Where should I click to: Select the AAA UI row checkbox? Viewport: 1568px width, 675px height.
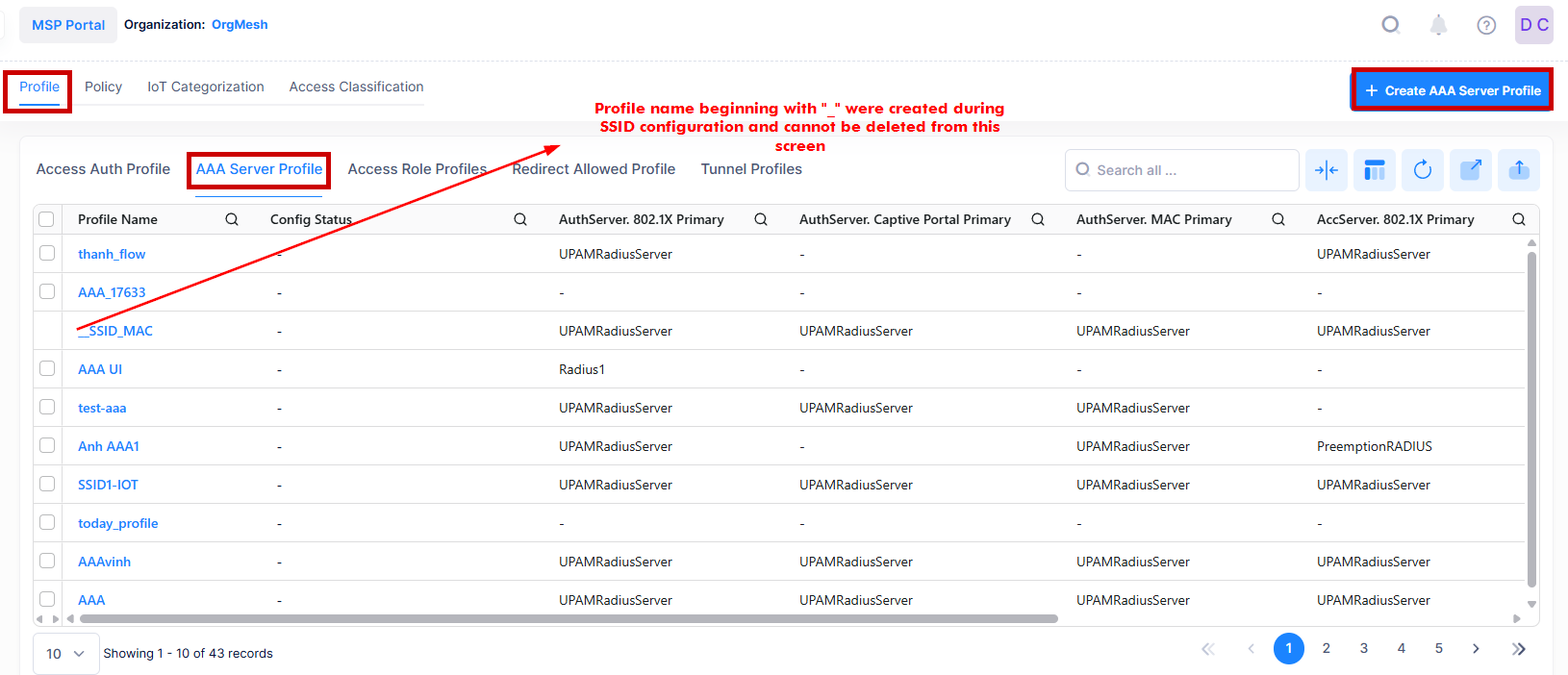pos(47,368)
